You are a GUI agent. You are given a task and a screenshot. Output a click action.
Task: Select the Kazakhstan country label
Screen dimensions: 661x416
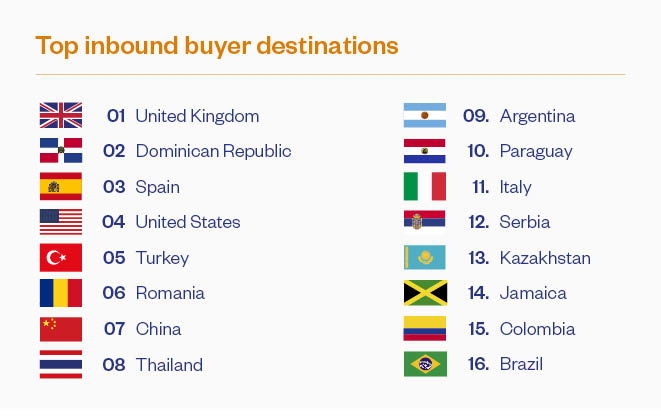coord(545,258)
